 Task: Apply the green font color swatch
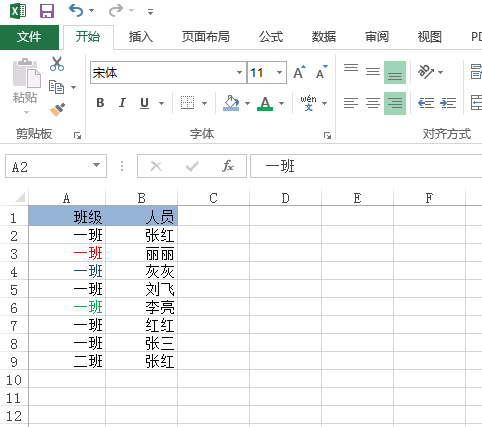coord(265,103)
